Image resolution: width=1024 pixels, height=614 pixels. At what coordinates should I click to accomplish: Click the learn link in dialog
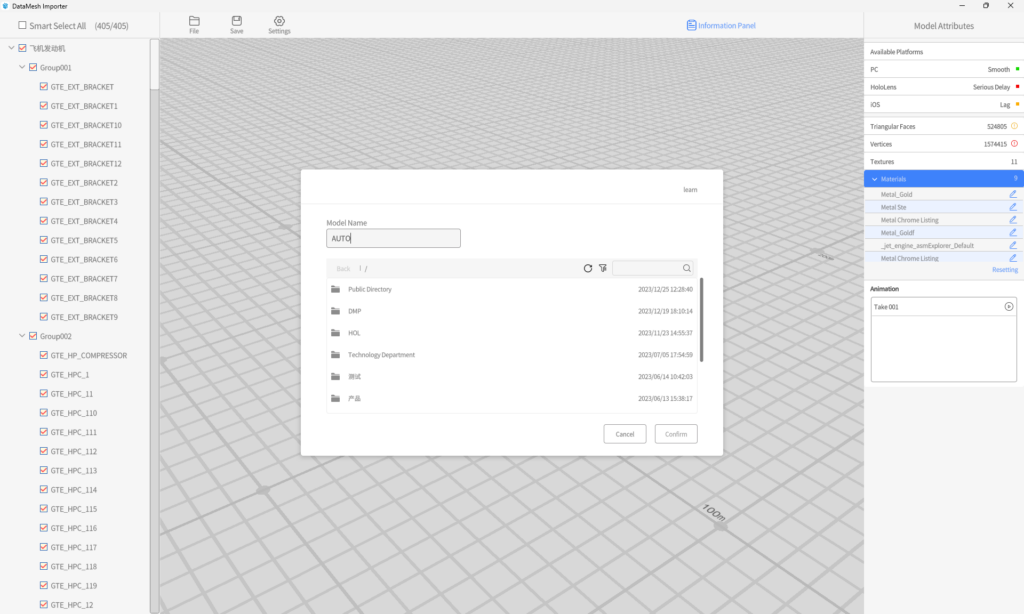pyautogui.click(x=690, y=189)
